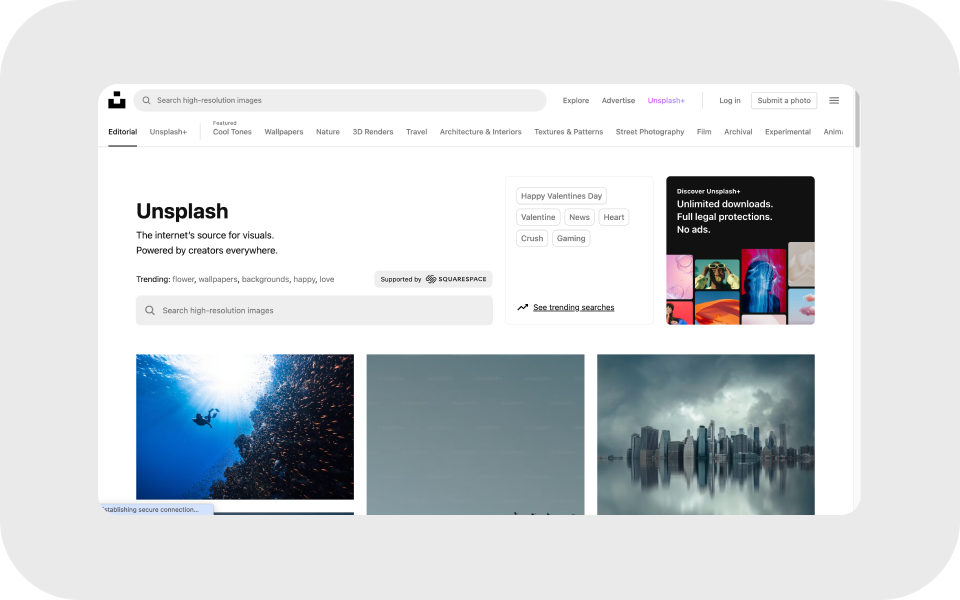Open the gray misty sky photo
The height and width of the screenshot is (600, 960).
(475, 434)
